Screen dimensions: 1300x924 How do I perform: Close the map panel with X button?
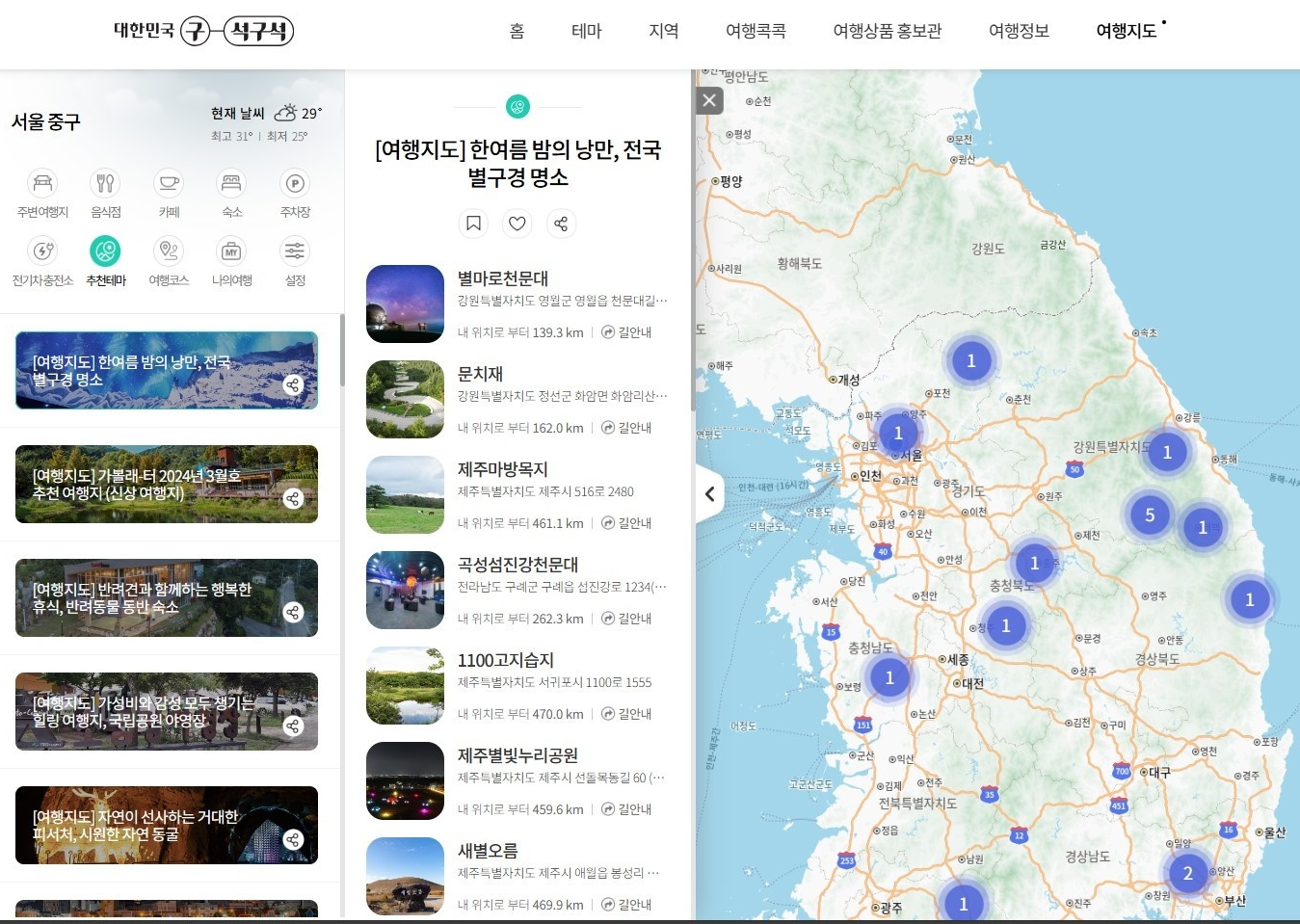[709, 100]
